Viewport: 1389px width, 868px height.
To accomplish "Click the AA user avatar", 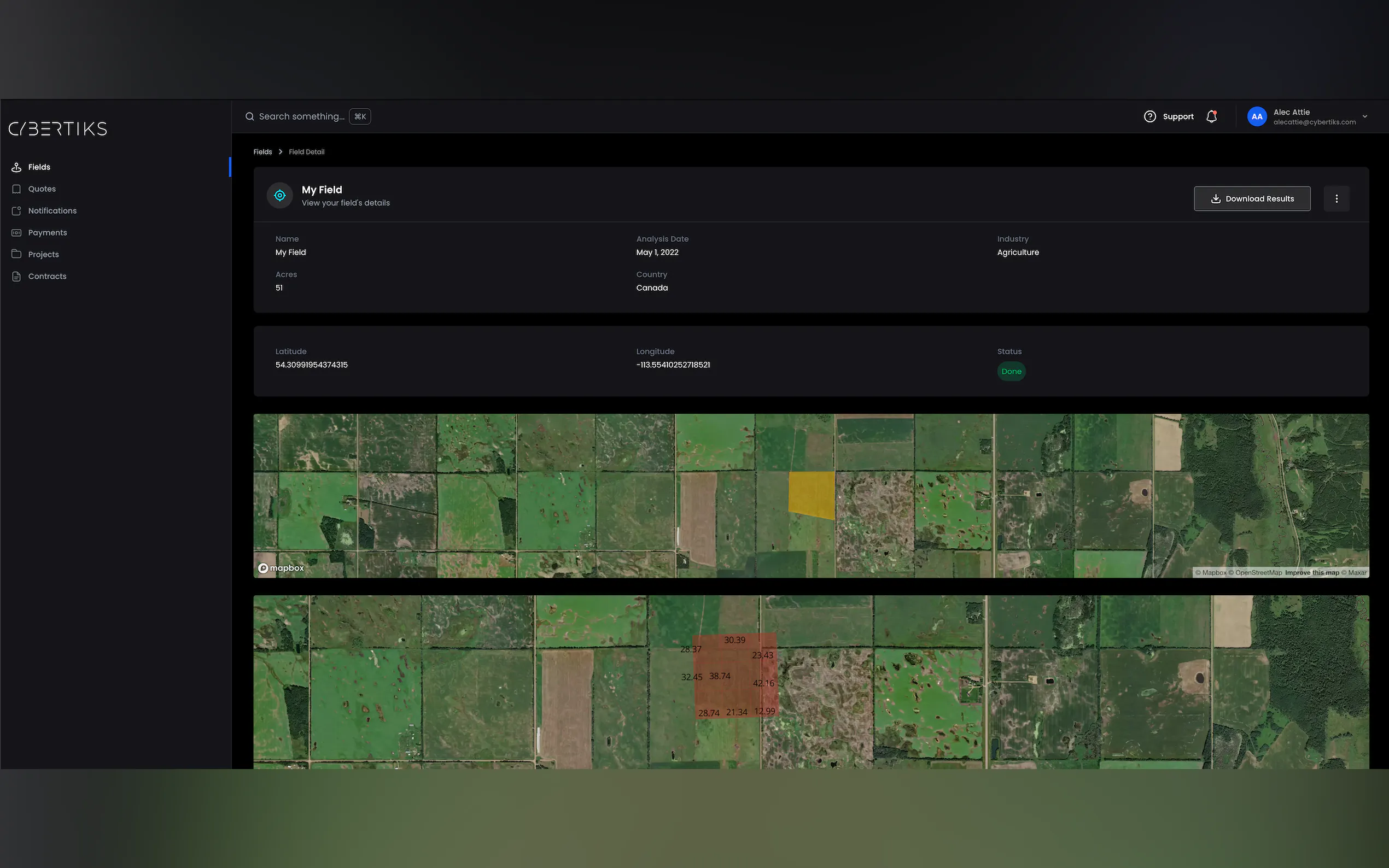I will pyautogui.click(x=1256, y=116).
